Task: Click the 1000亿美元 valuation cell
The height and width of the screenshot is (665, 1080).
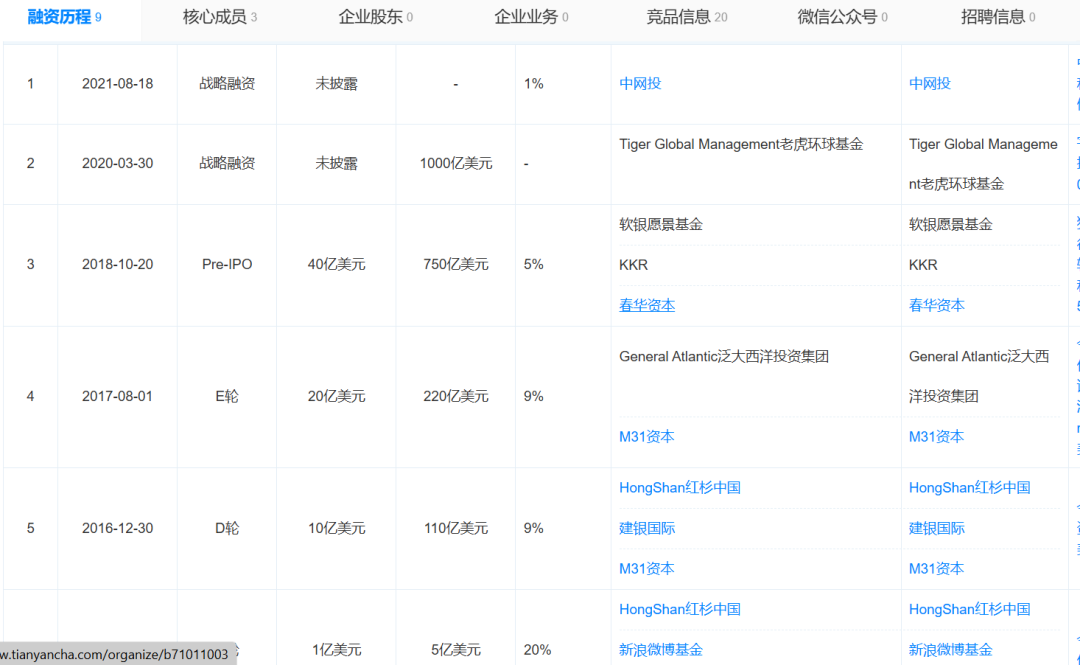Action: (x=456, y=163)
